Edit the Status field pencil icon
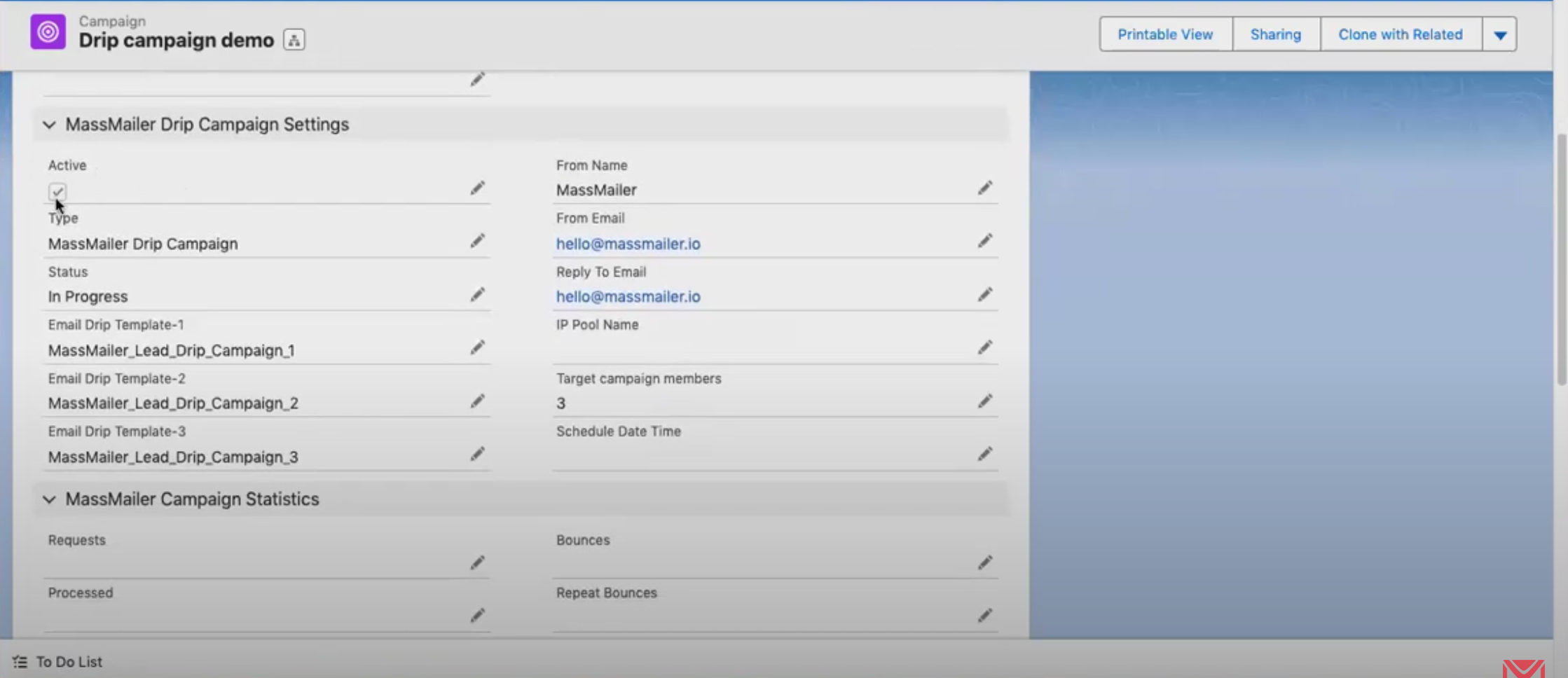1568x678 pixels. [477, 295]
